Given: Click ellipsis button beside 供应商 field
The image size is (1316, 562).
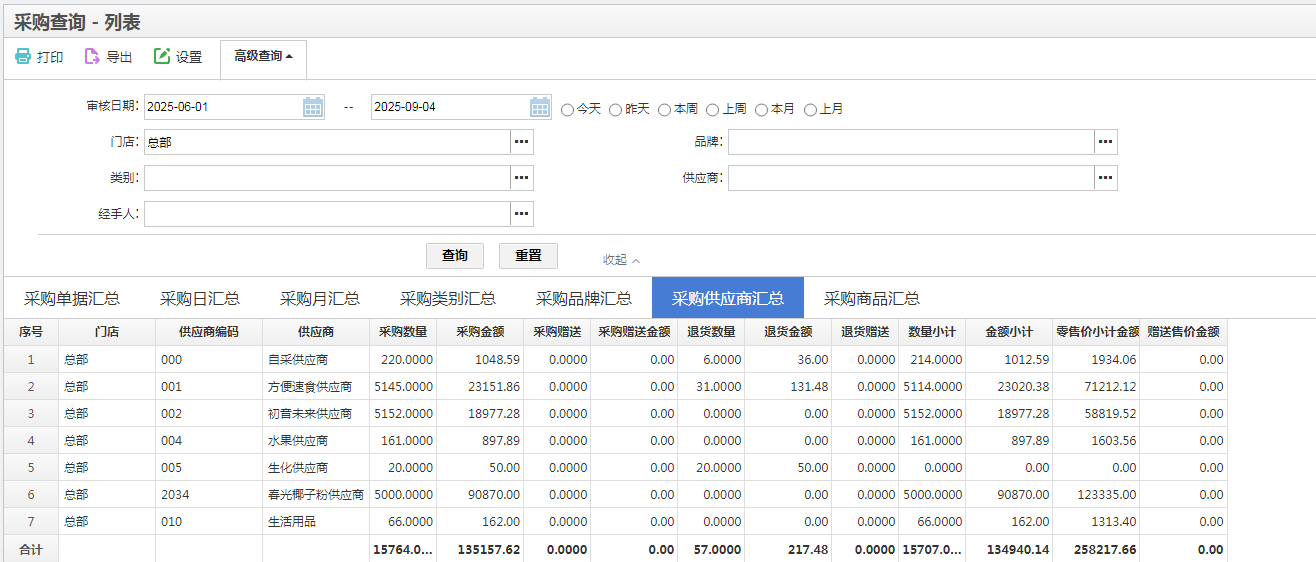Looking at the screenshot, I should pyautogui.click(x=1105, y=178).
